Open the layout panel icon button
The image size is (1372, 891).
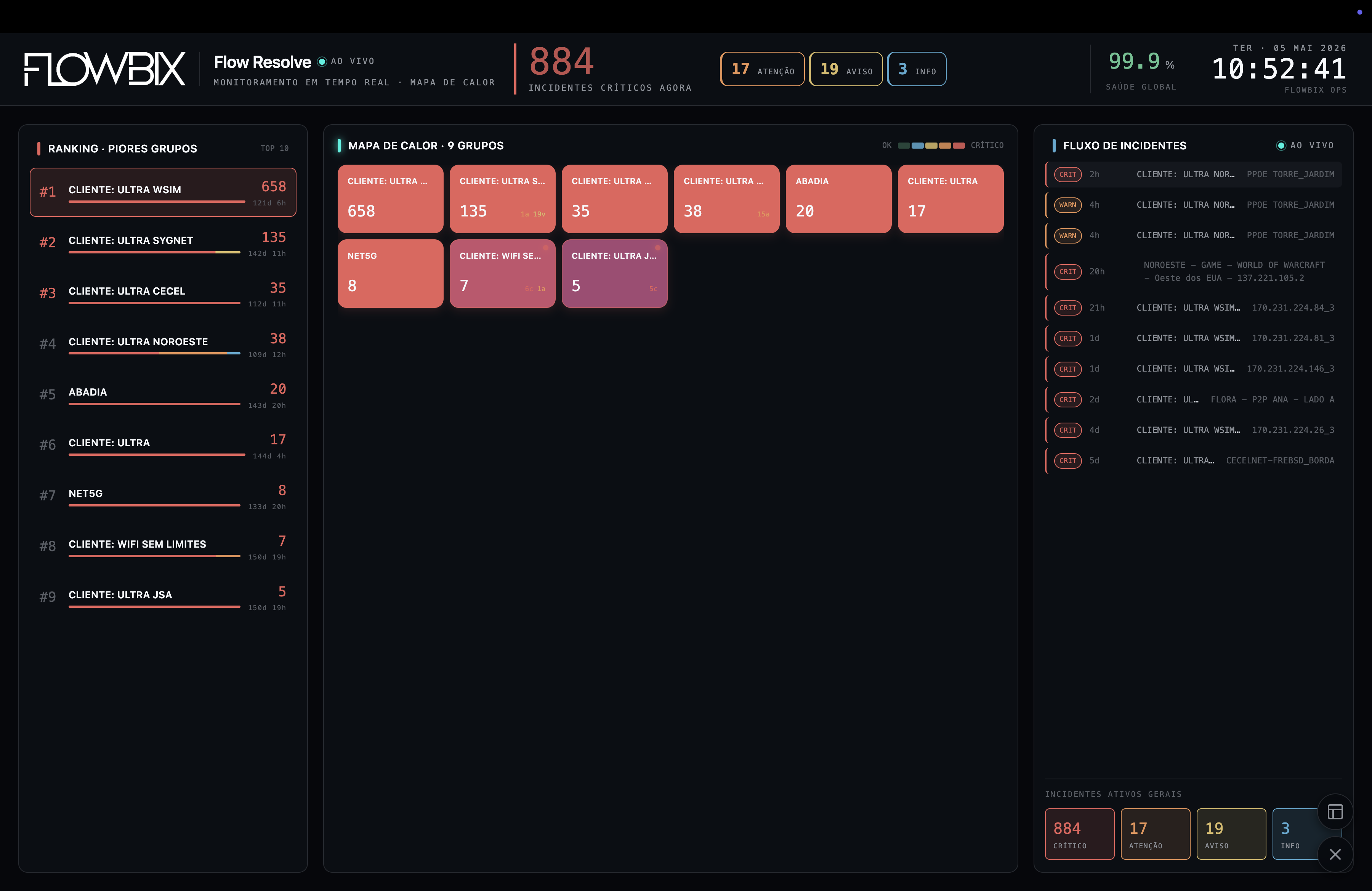1335,811
